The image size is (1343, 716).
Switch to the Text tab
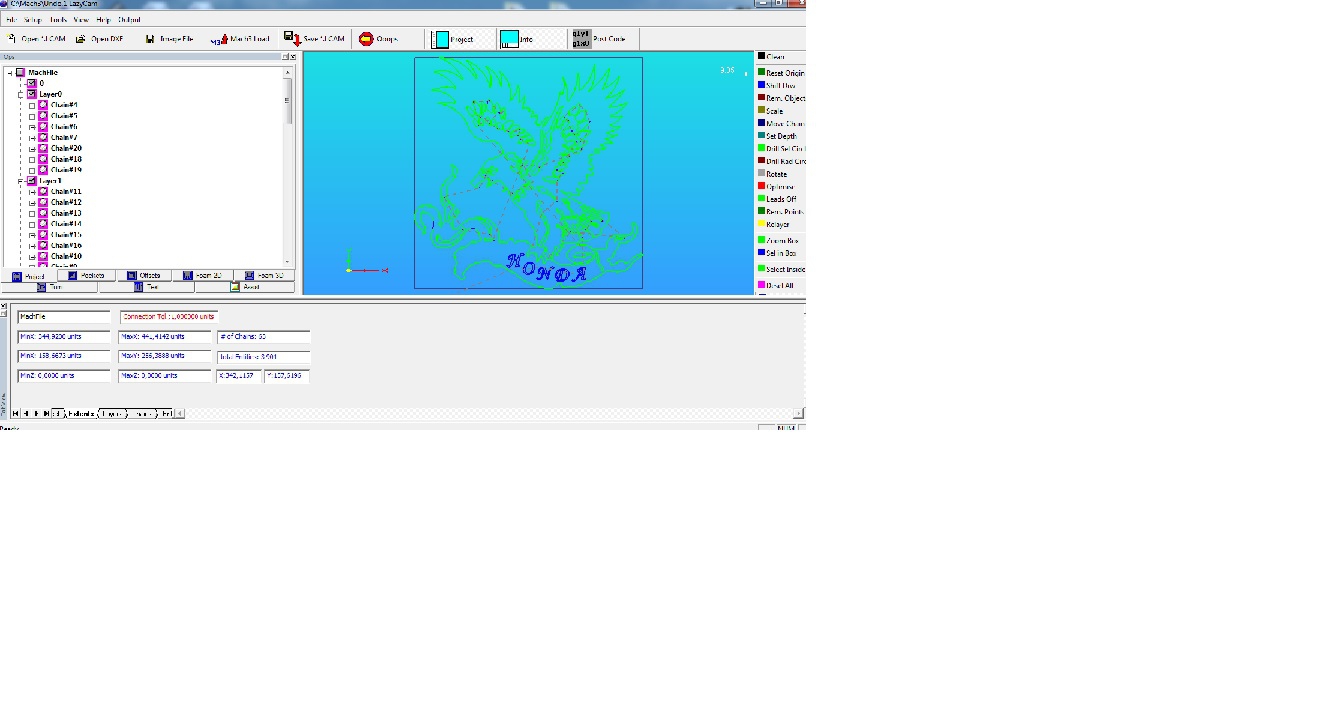(x=147, y=287)
